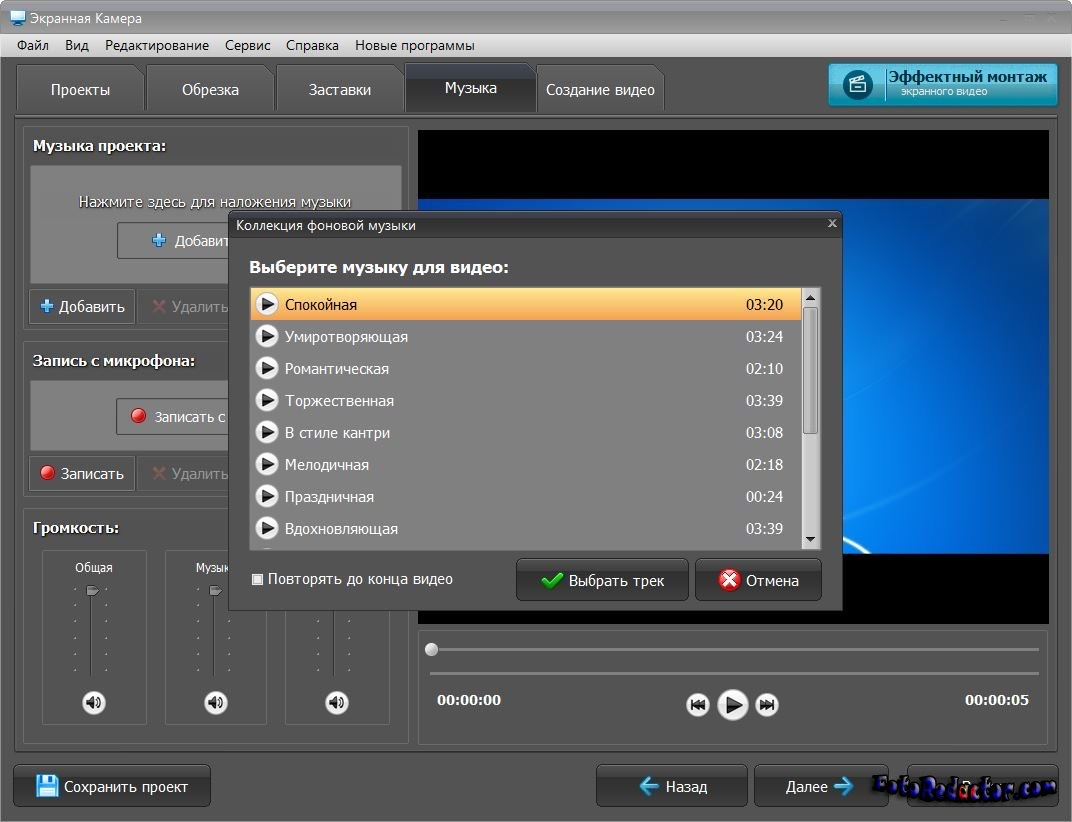
Task: Select the Праздничная track name
Action: tap(329, 497)
